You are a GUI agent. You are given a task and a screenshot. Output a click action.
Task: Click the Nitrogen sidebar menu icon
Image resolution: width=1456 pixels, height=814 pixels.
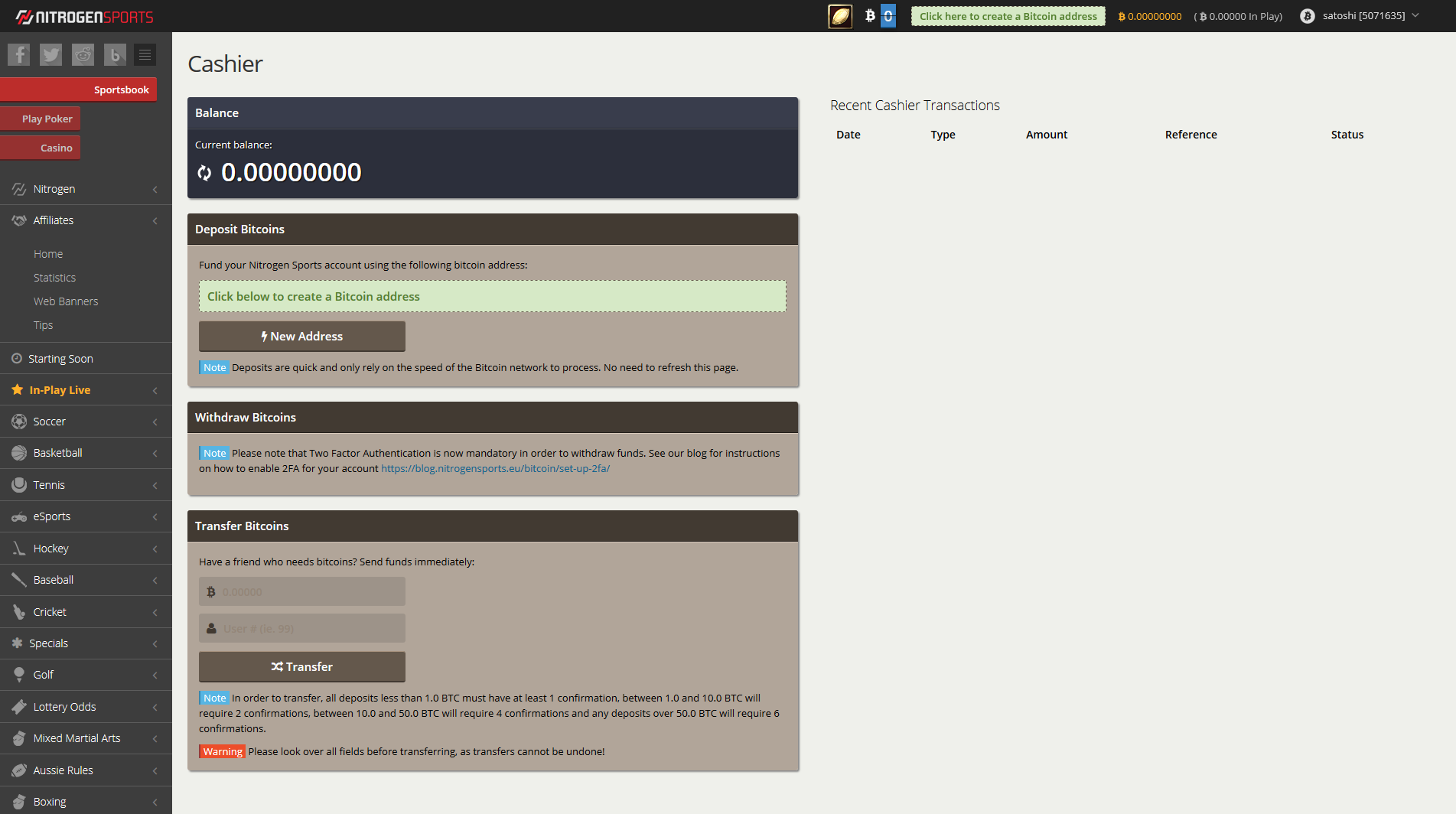point(19,189)
